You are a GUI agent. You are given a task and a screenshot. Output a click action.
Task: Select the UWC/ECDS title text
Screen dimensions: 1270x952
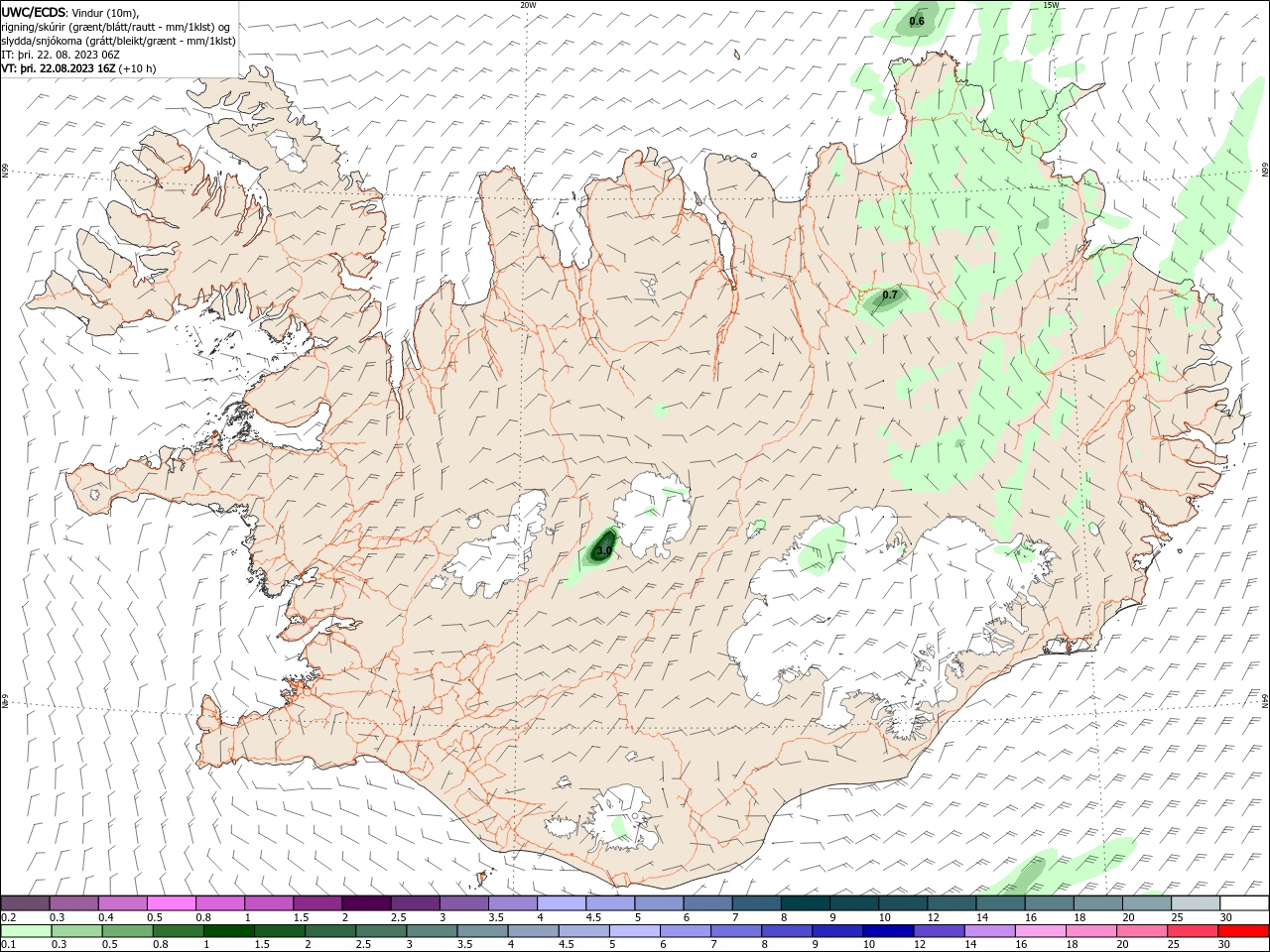(x=34, y=12)
